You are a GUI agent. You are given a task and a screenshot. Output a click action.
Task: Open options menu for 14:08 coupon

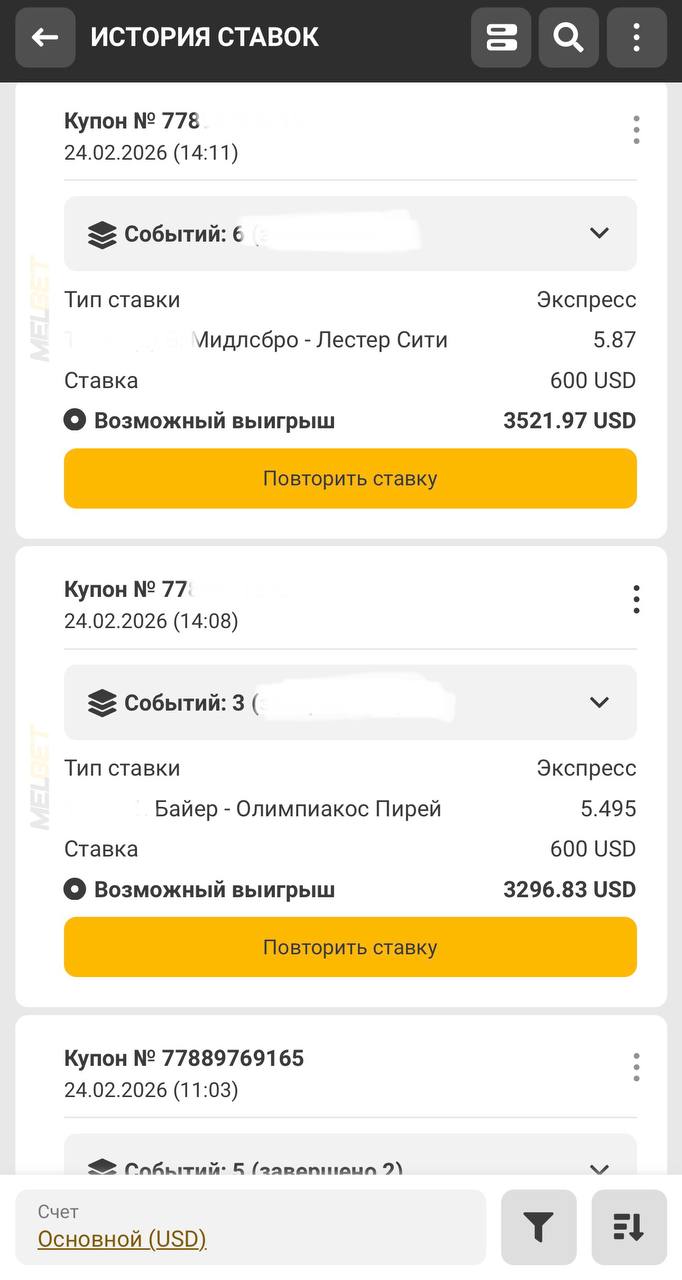(x=636, y=599)
